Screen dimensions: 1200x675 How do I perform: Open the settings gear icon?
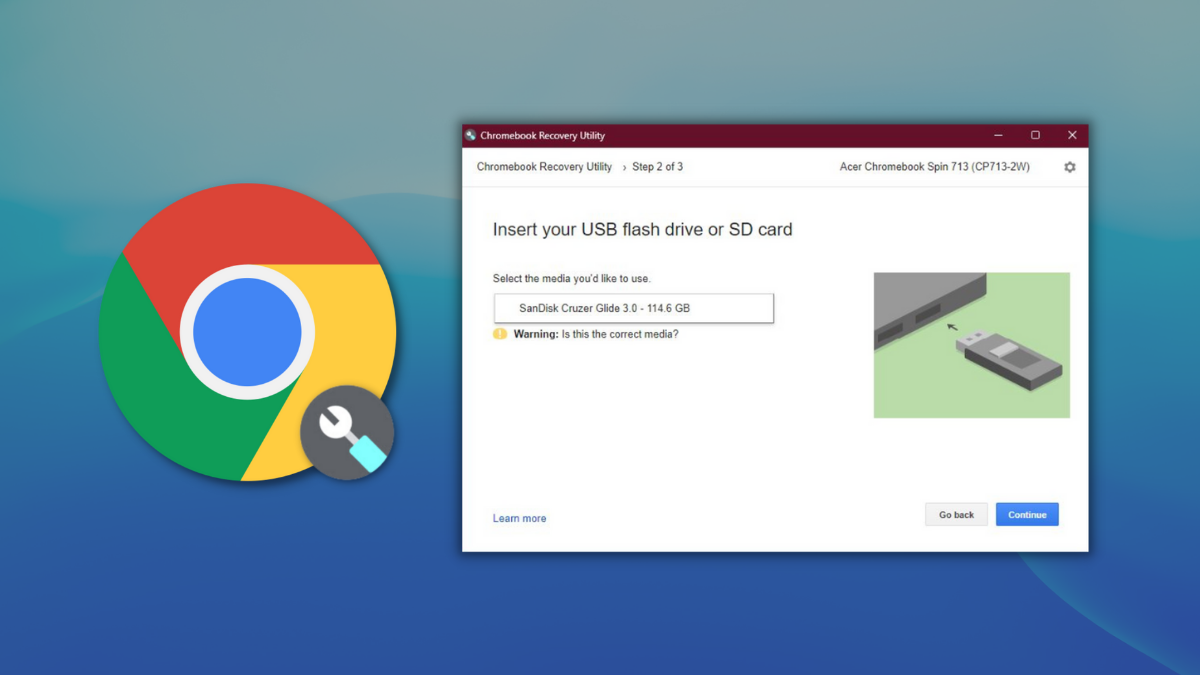1069,167
